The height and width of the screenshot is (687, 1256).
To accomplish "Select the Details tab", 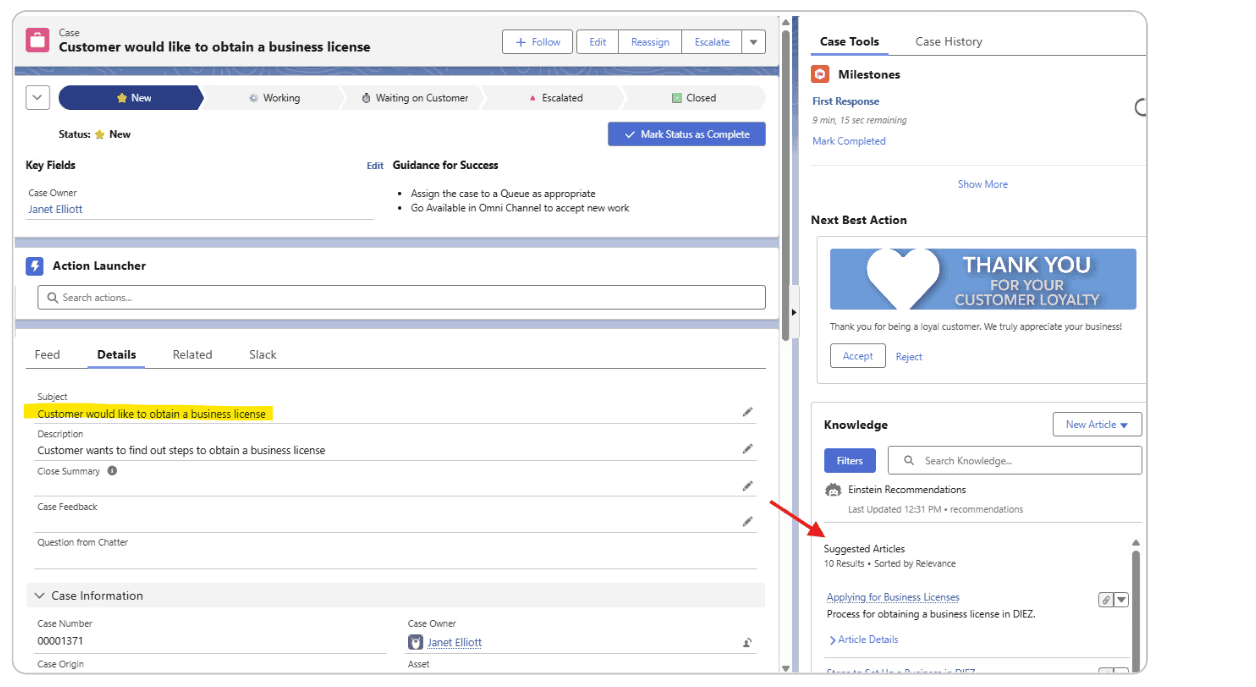I will pos(116,354).
